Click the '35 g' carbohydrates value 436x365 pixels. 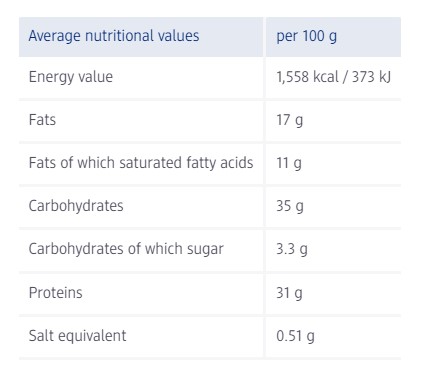coord(290,206)
